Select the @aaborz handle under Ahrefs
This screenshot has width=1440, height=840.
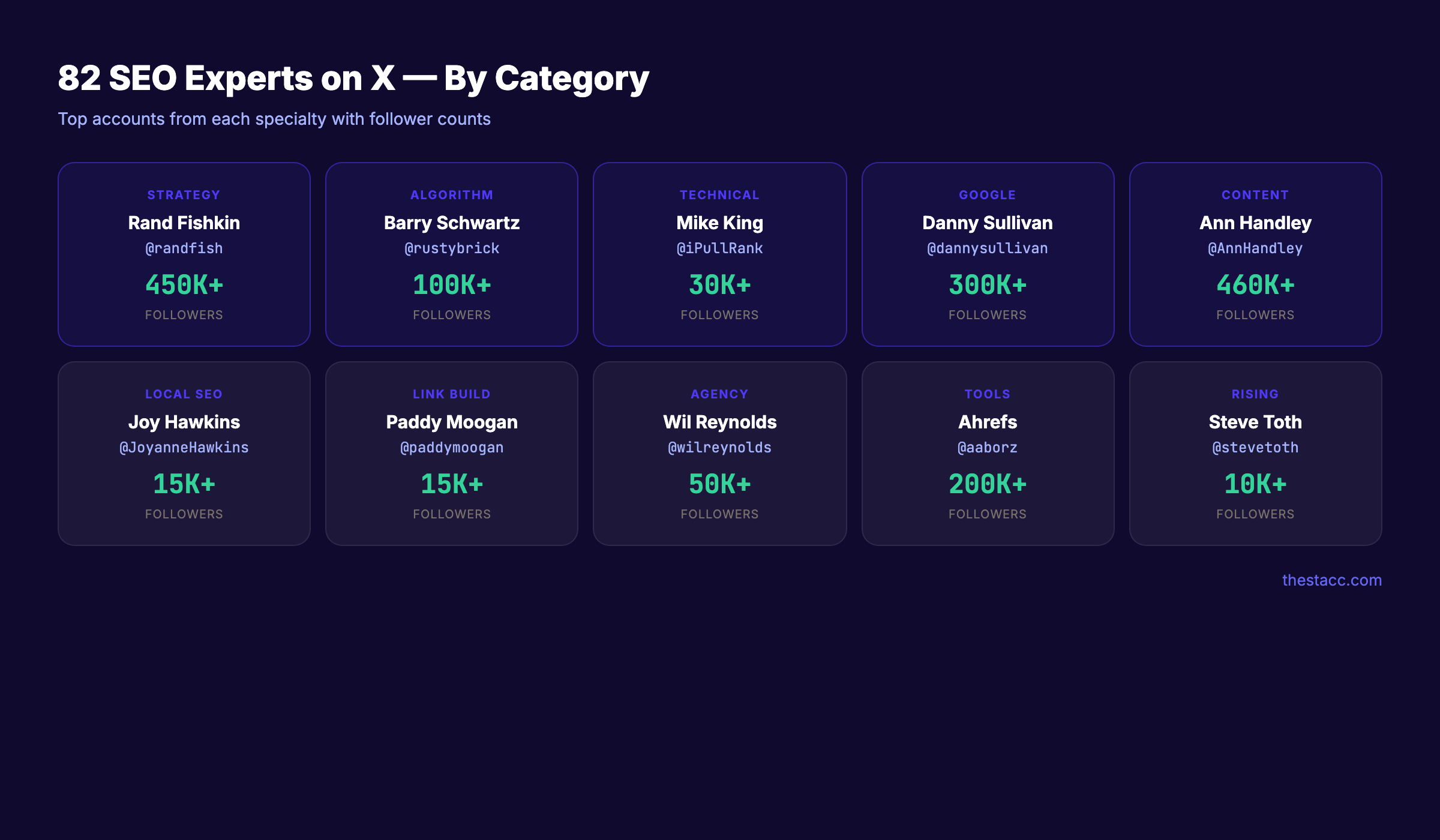(x=988, y=448)
